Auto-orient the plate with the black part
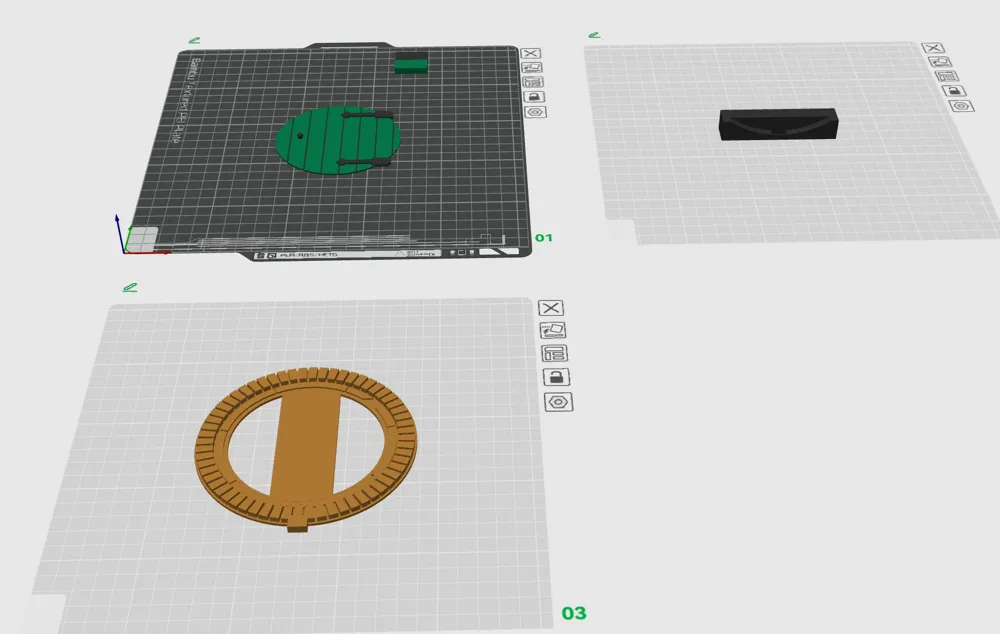 pyautogui.click(x=939, y=62)
